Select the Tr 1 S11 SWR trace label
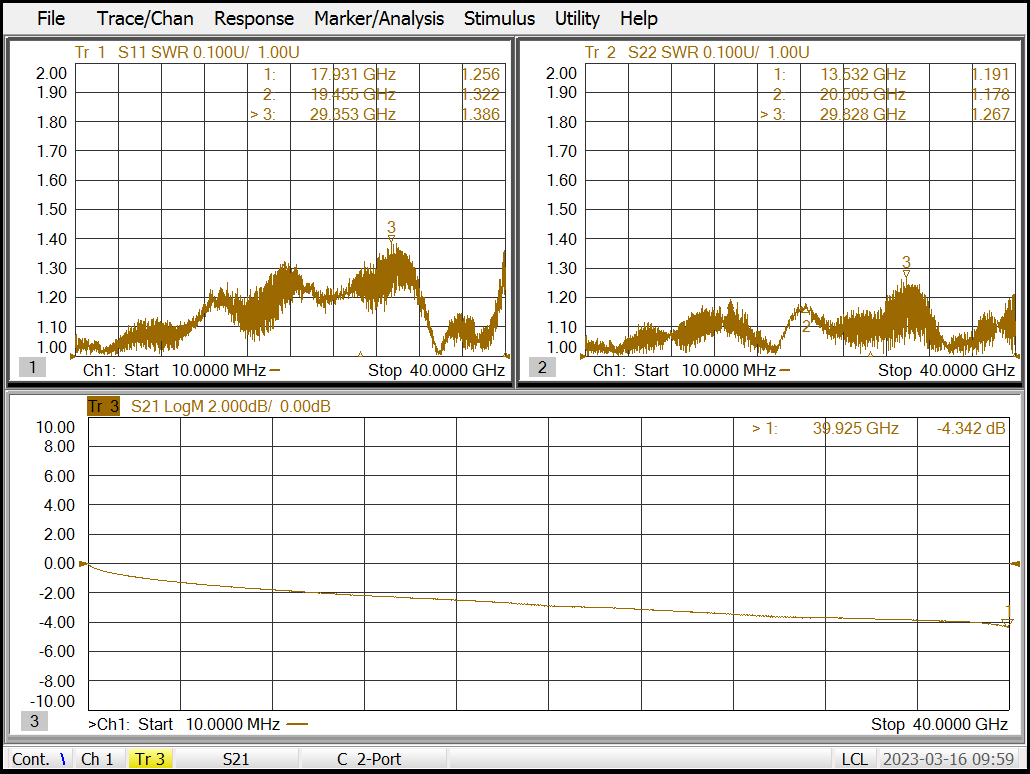The height and width of the screenshot is (774, 1030). pos(187,52)
